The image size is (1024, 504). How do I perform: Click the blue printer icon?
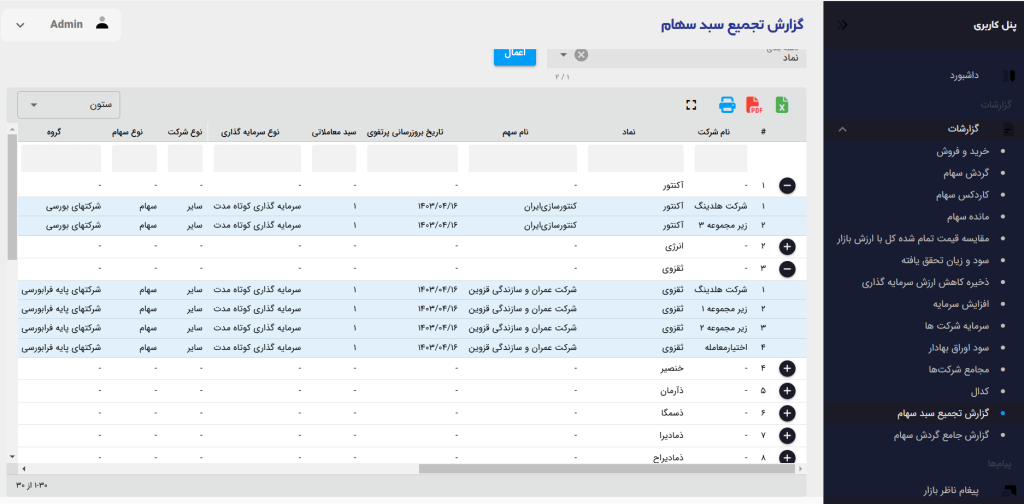pyautogui.click(x=727, y=105)
